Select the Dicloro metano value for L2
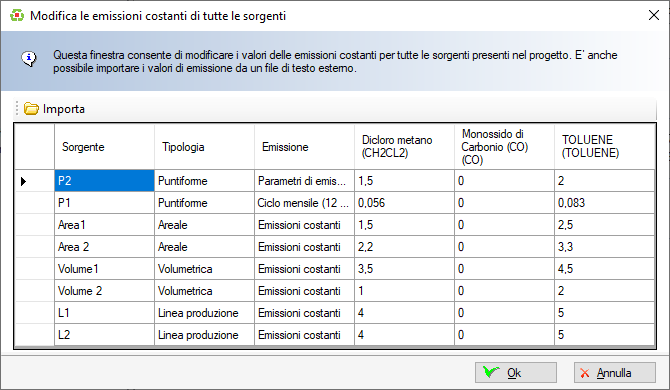 [x=404, y=335]
